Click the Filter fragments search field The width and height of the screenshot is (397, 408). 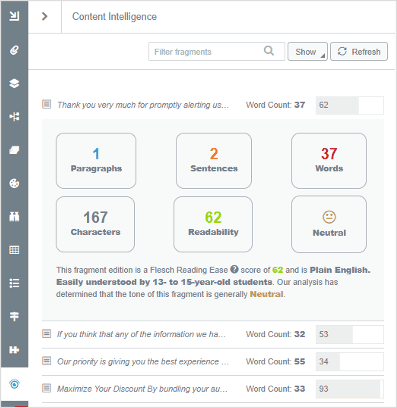pyautogui.click(x=216, y=52)
